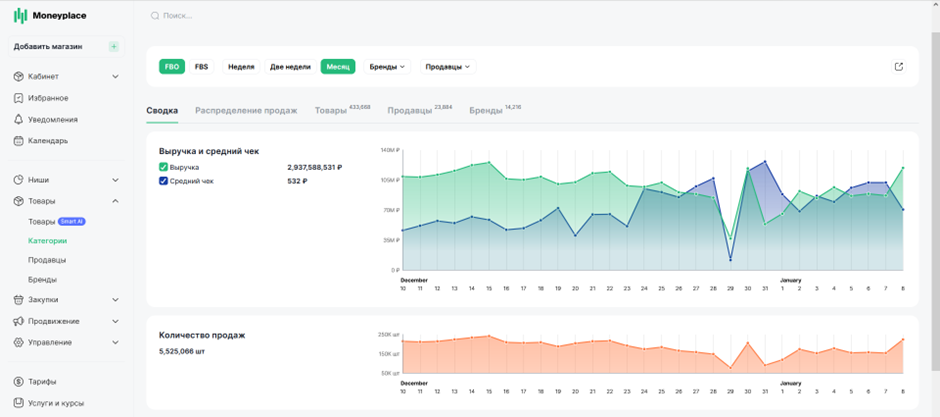Uncheck the Выручка checkbox
Viewport: 940px width, 417px height.
point(163,167)
